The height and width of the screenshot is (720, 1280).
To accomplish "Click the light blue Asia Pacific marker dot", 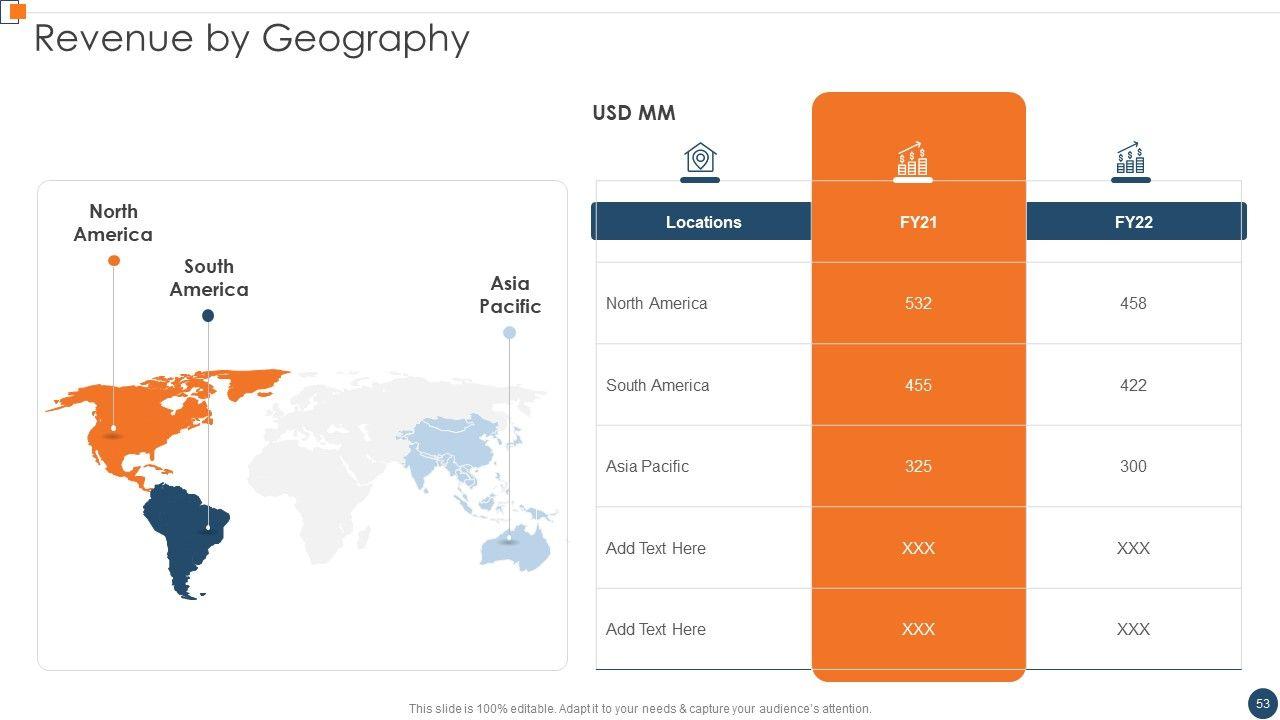I will coord(509,332).
